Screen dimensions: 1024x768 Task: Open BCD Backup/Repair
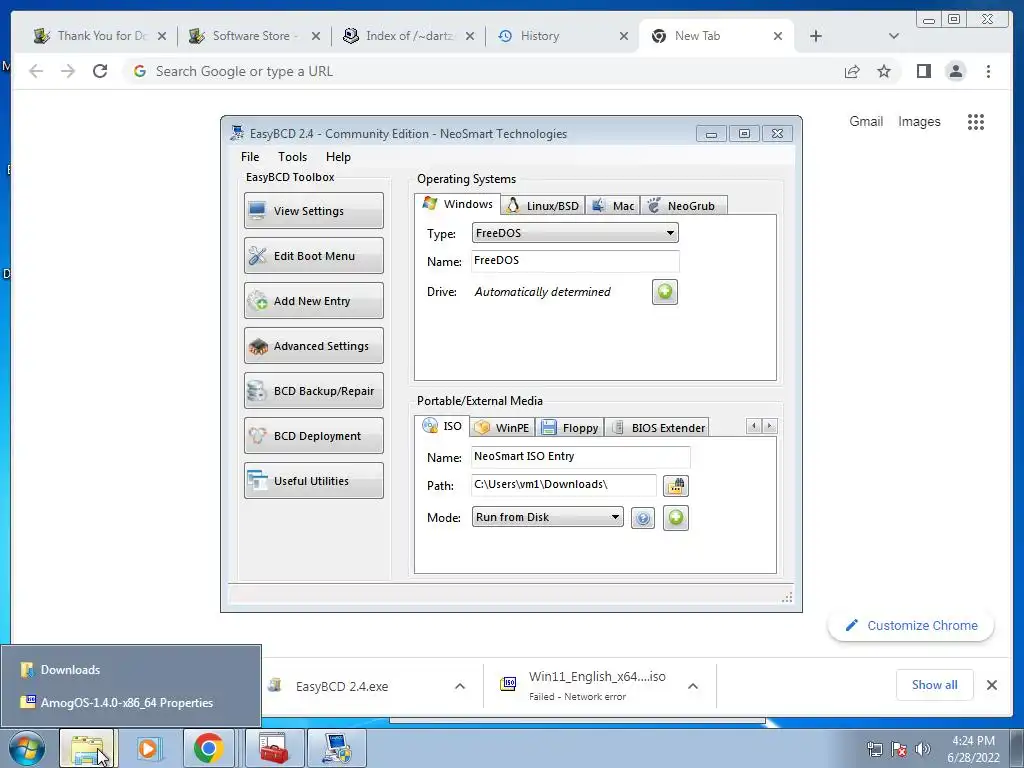(313, 391)
